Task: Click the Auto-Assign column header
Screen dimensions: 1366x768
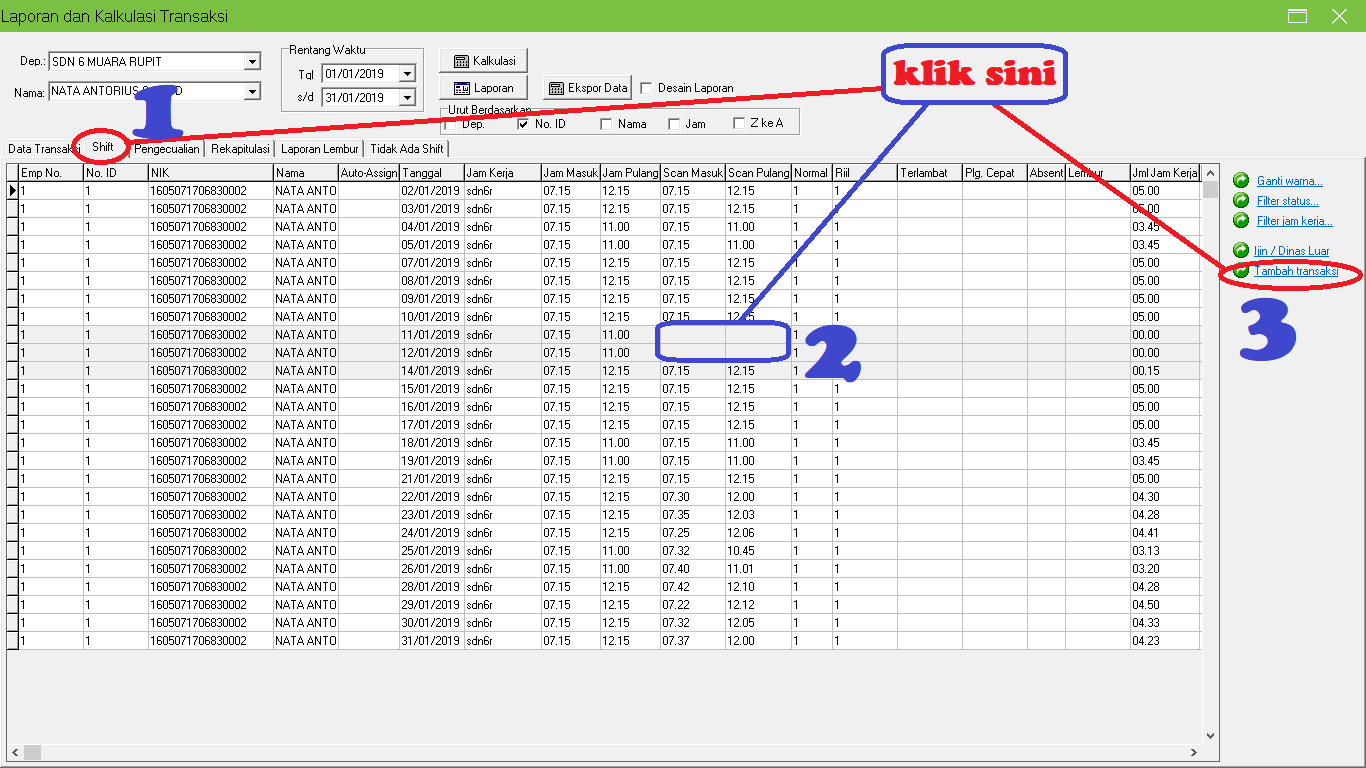Action: click(x=368, y=173)
